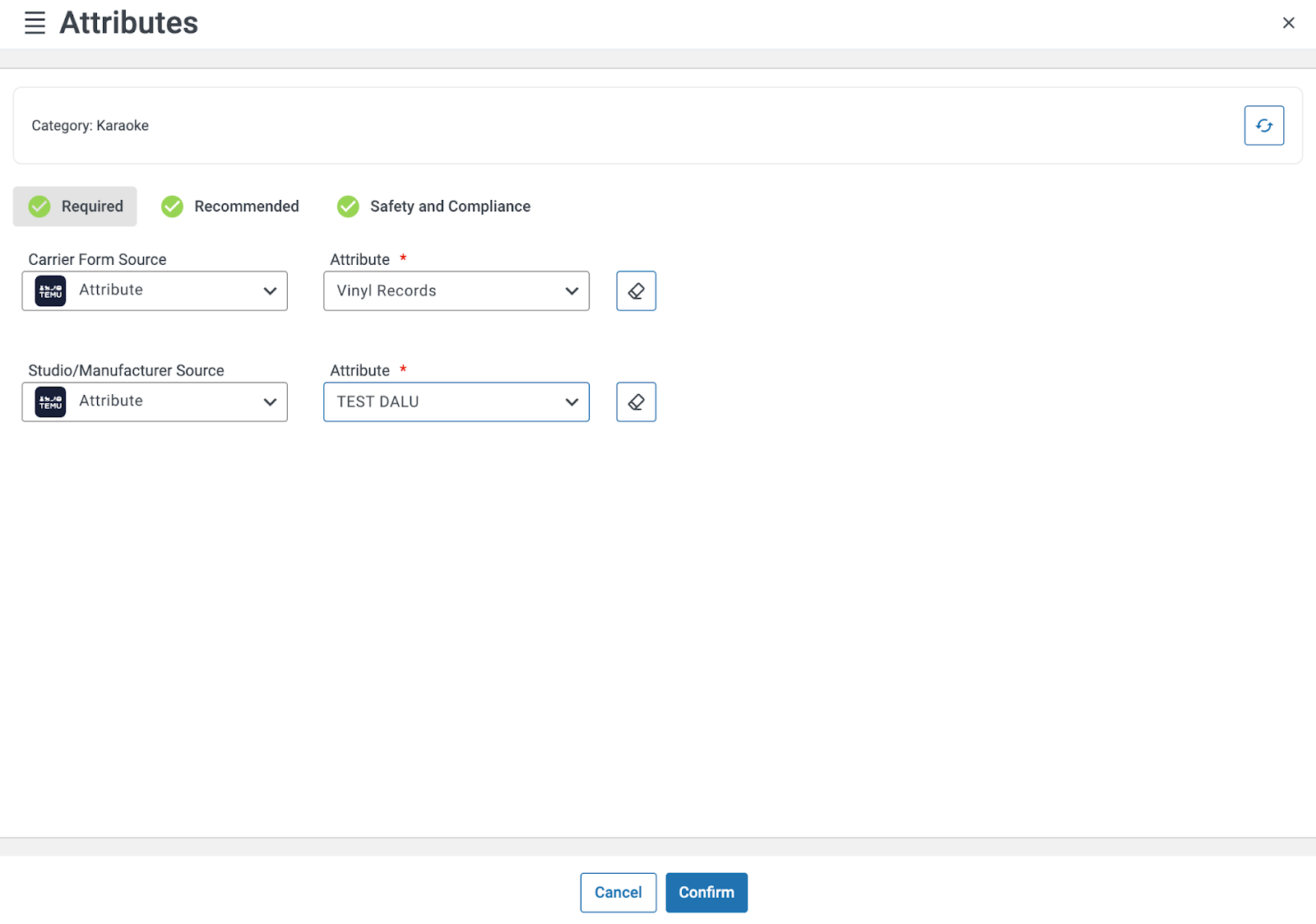Screen dimensions: 1316x924
Task: Open the Vinyl Records attribute dropdown
Action: [456, 290]
